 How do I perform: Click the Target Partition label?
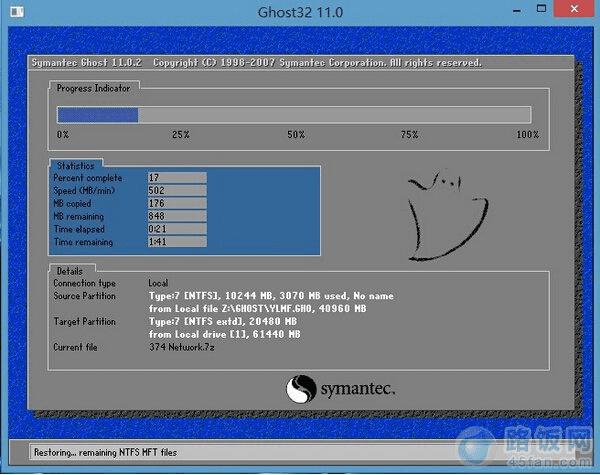tap(86, 321)
